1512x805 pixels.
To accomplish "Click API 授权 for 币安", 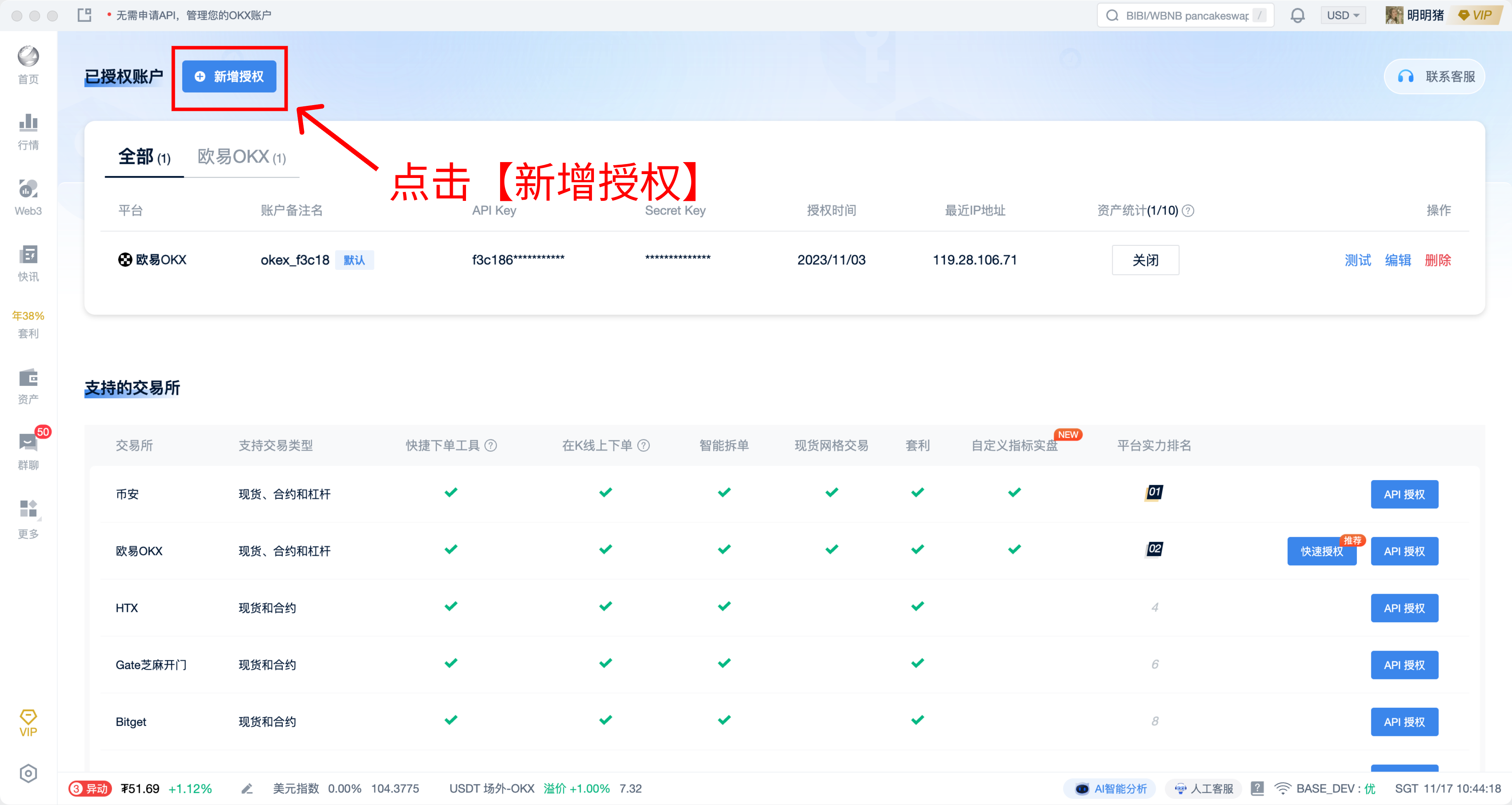I will [x=1404, y=494].
